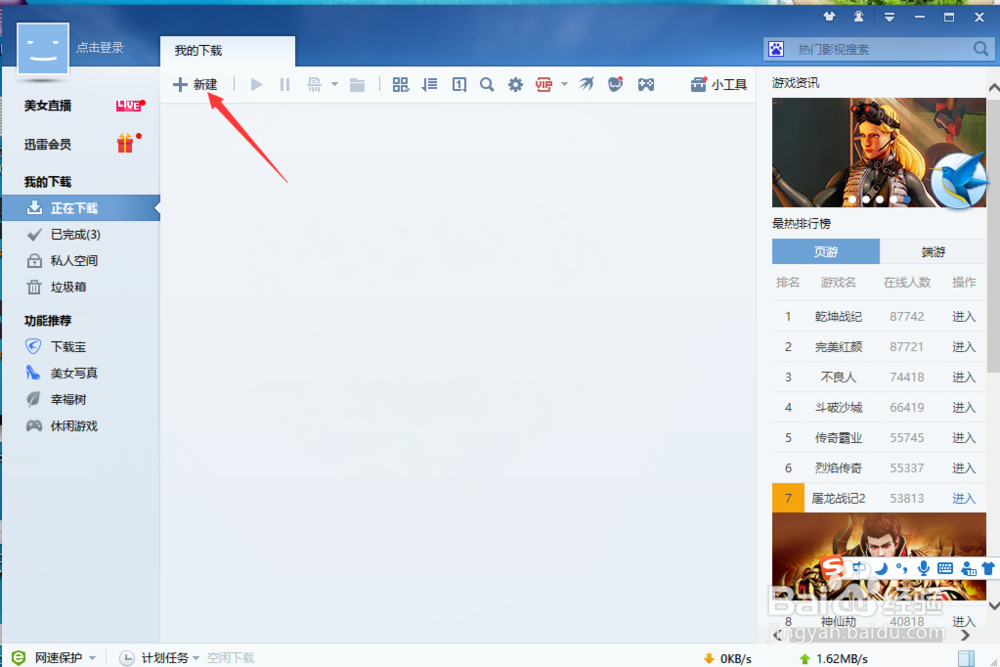Screen dimensions: 1000x667
Task: Open 休闲游戏 entry
Action: click(x=74, y=426)
